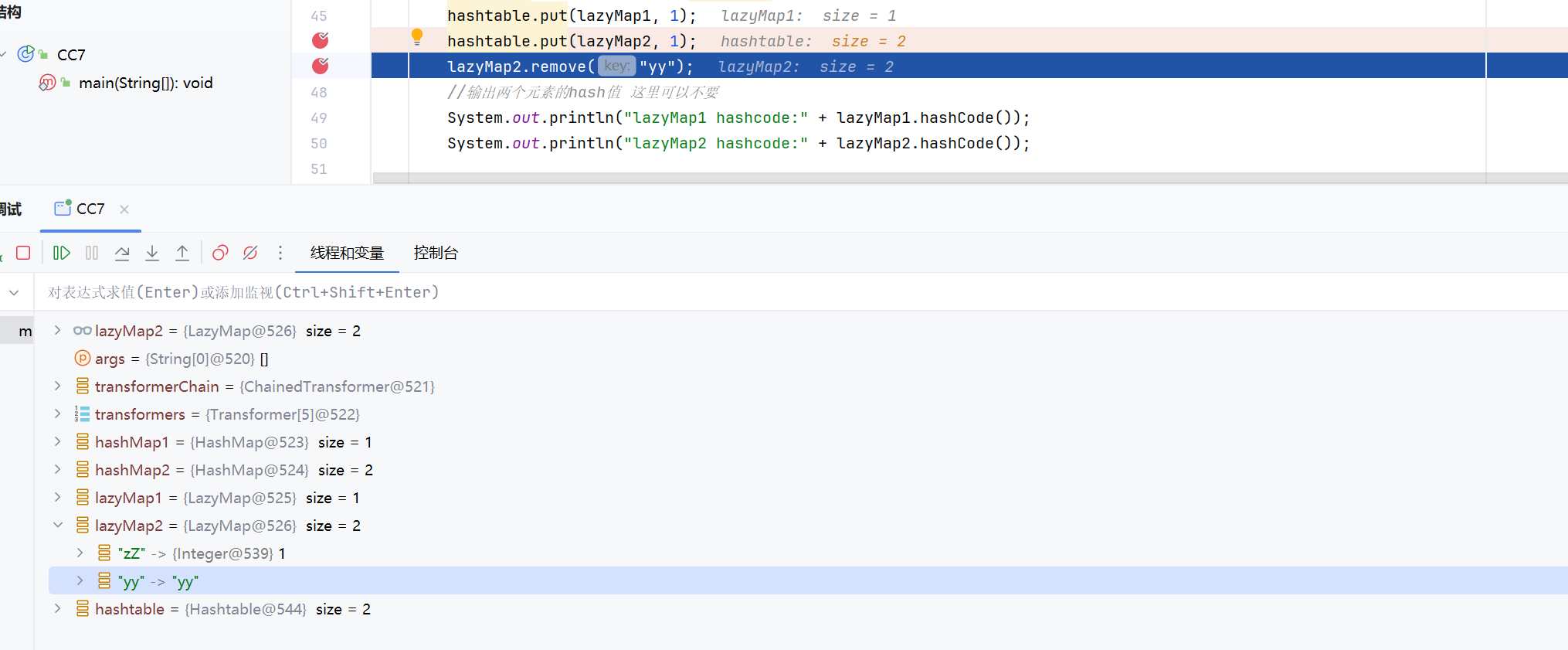Click the Step Over icon
Image resolution: width=1568 pixels, height=650 pixels.
pyautogui.click(x=122, y=253)
